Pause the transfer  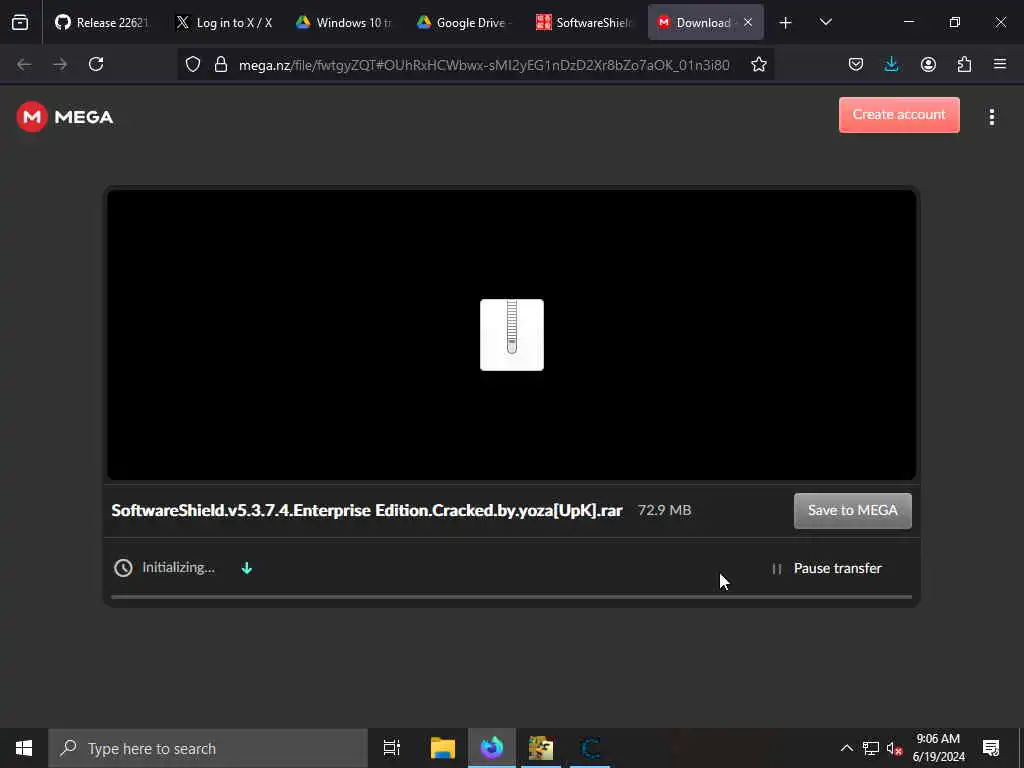tap(827, 568)
